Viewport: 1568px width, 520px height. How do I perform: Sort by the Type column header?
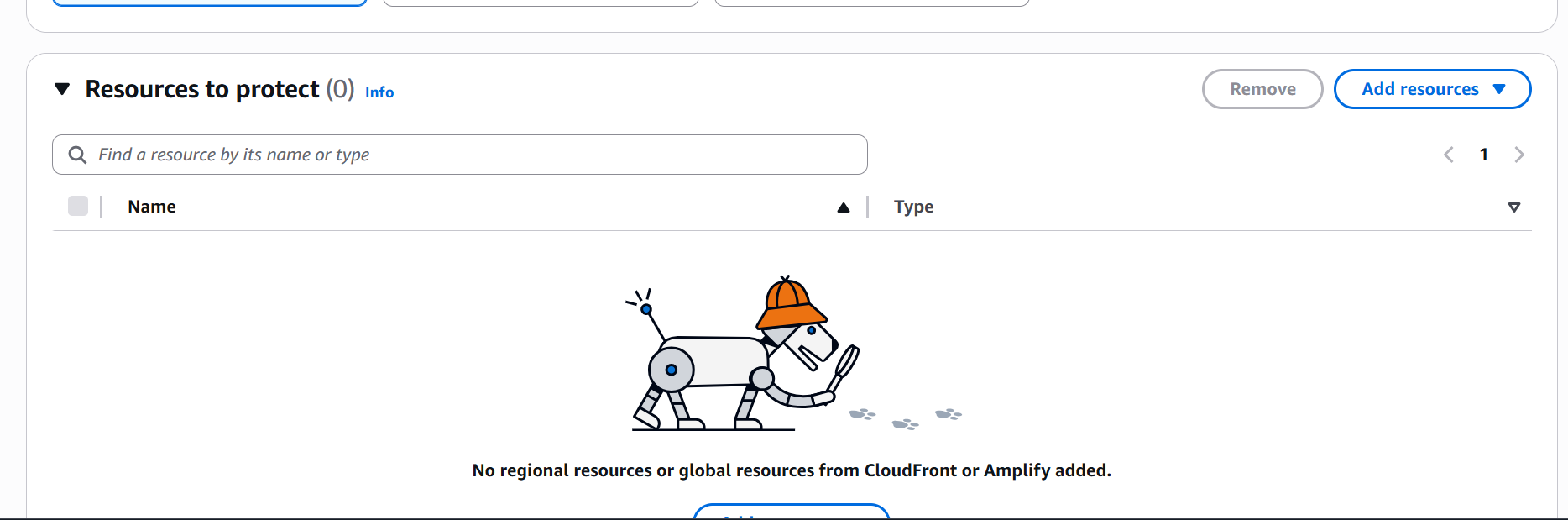[913, 207]
